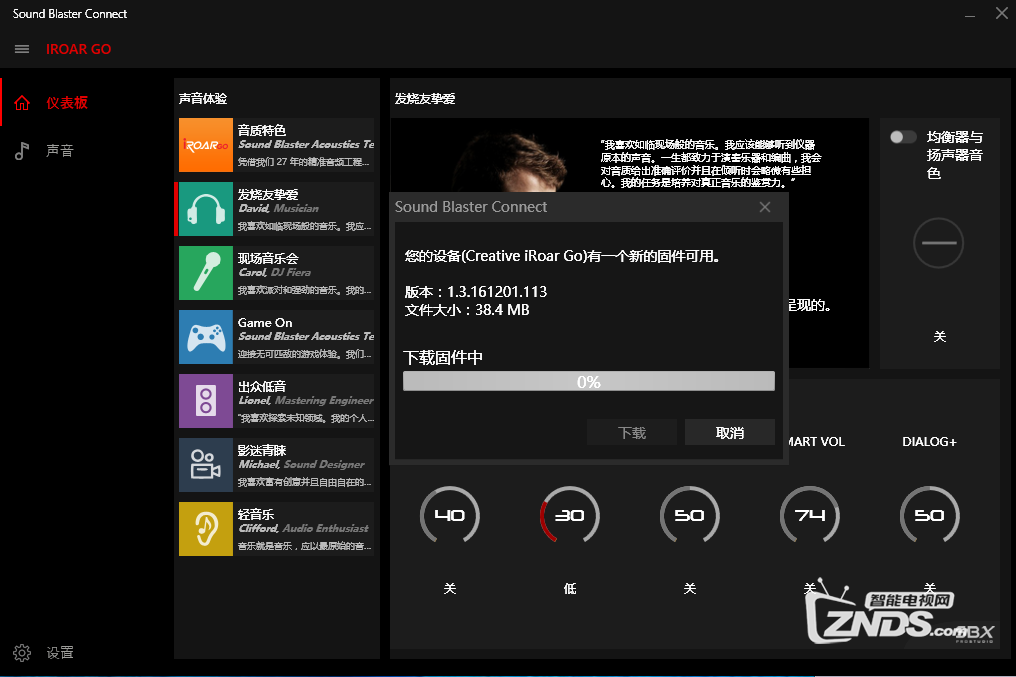Click 关 label under the 40 dial
Image resolution: width=1016 pixels, height=677 pixels.
(450, 588)
